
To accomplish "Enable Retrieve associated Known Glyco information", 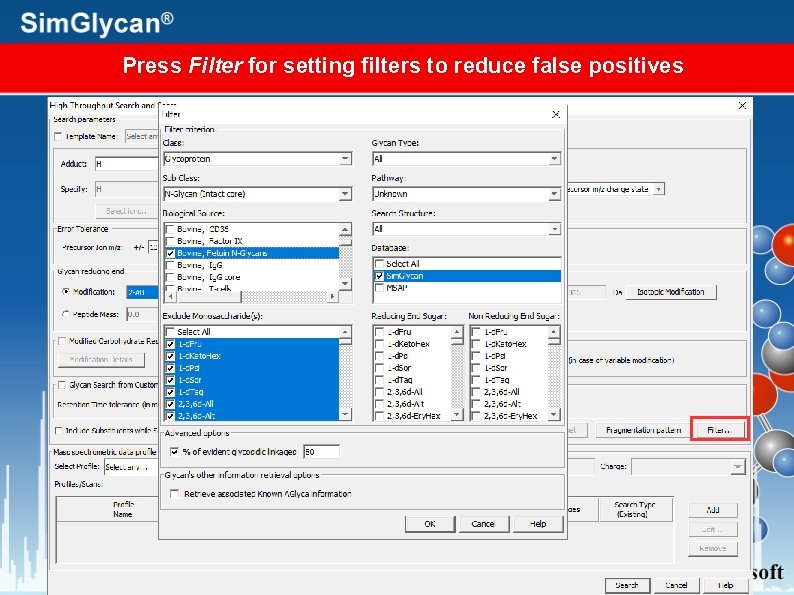I will point(175,494).
